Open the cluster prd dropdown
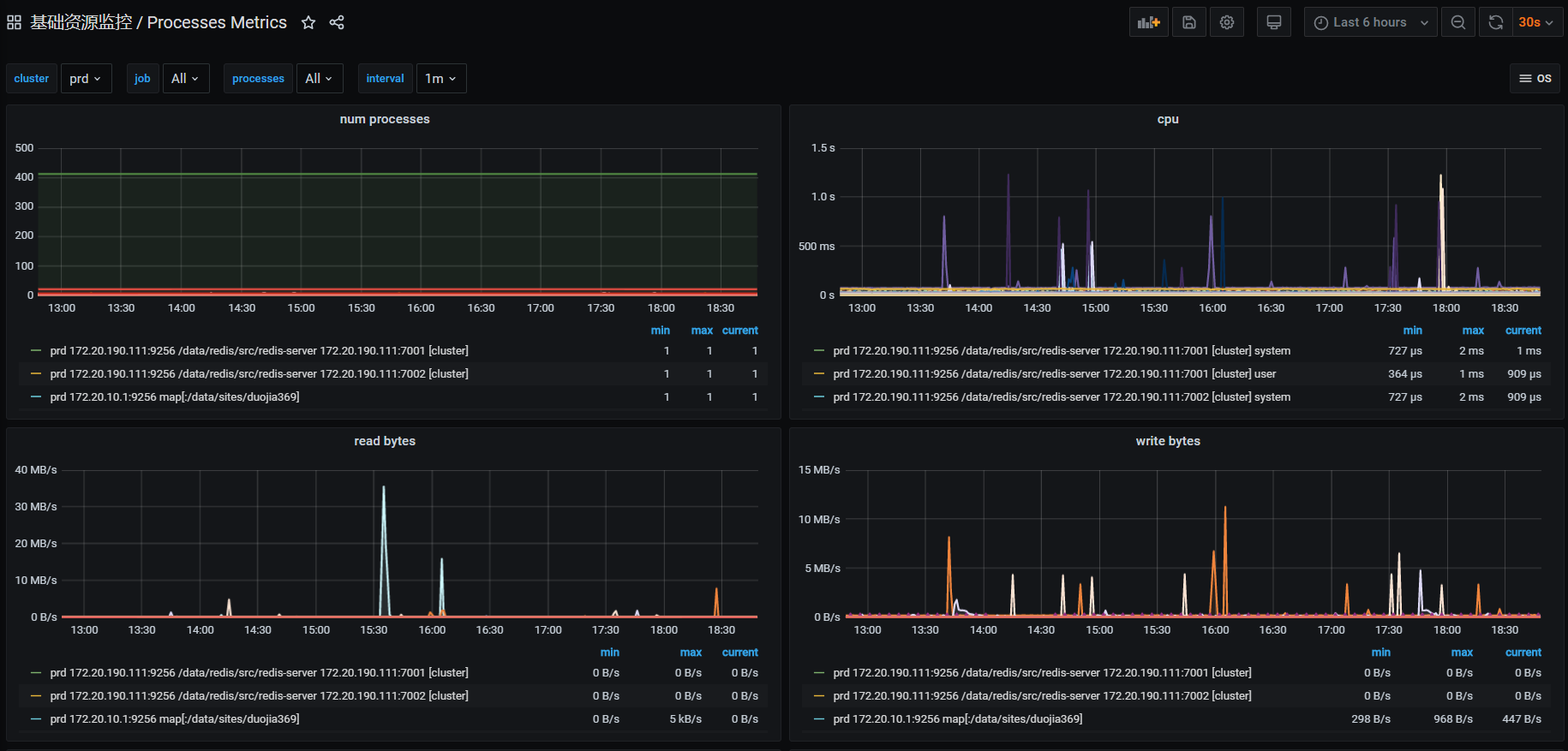1568x751 pixels. pos(86,78)
